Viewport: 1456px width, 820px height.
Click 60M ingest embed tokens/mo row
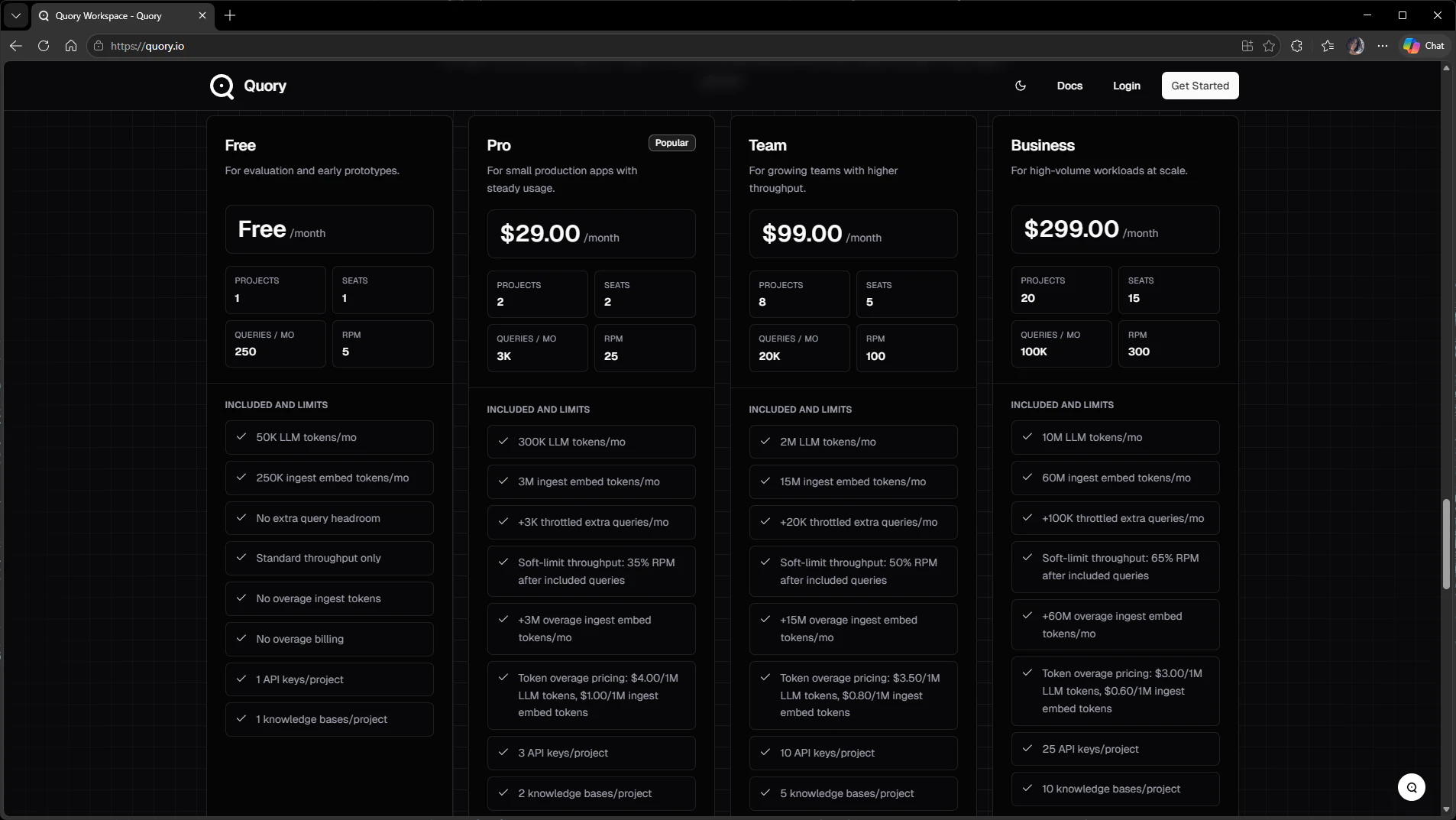point(1115,478)
